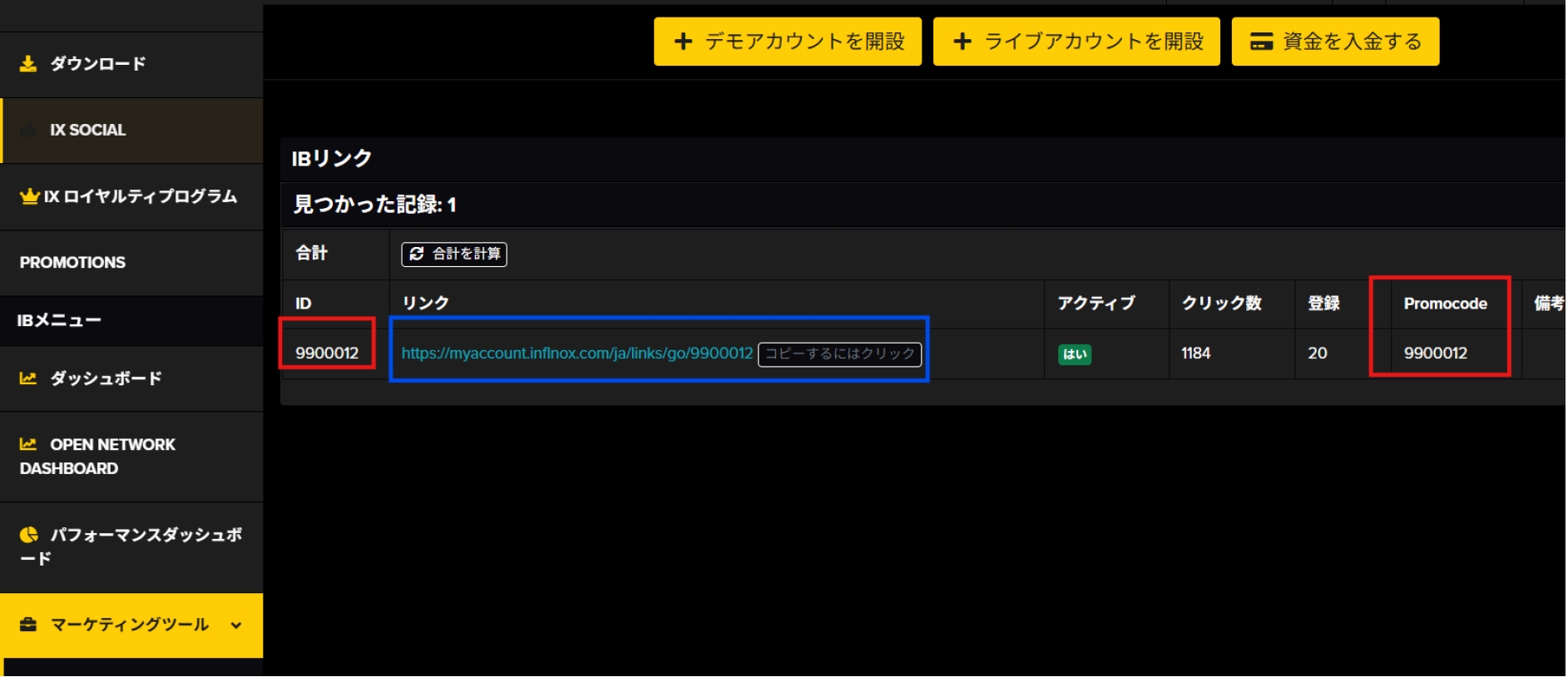
Task: Expand the マーケティングツール chevron
Action: 236,625
